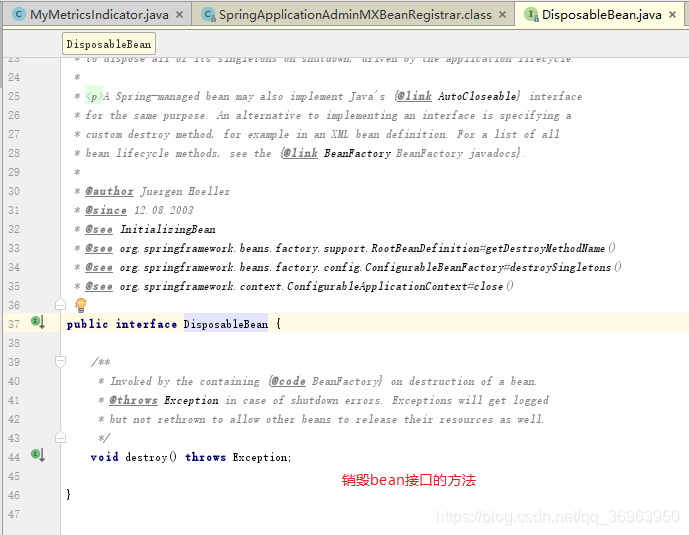Collapse the class javadoc fold at line 36

click(x=60, y=304)
